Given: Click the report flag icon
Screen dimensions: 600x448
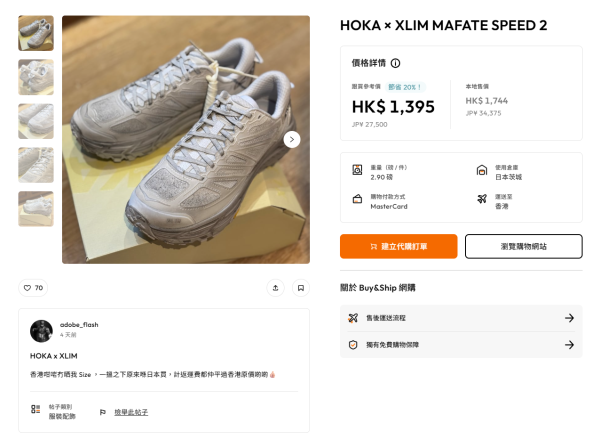Looking at the screenshot, I should click(x=103, y=412).
